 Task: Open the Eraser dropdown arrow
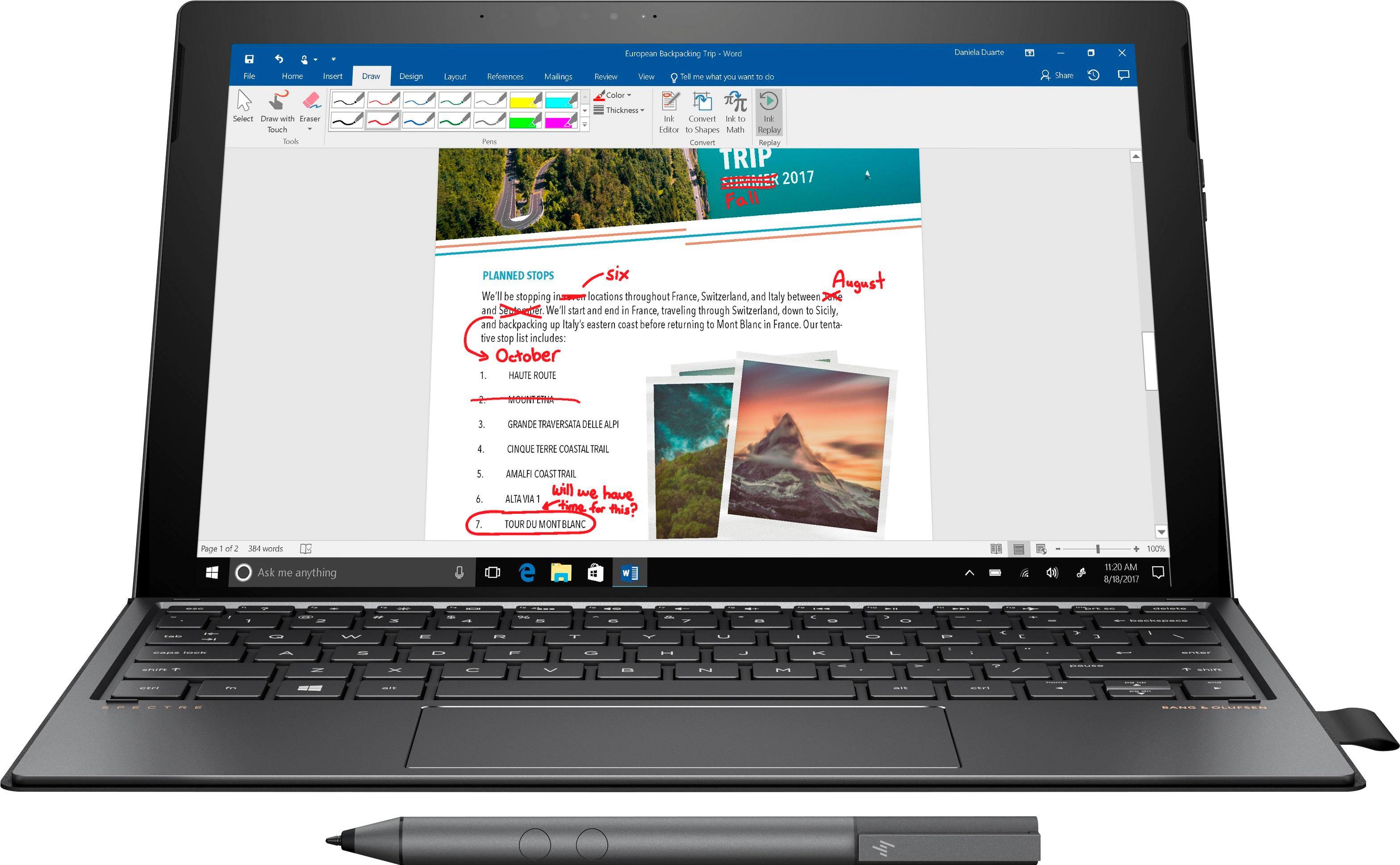[x=310, y=129]
